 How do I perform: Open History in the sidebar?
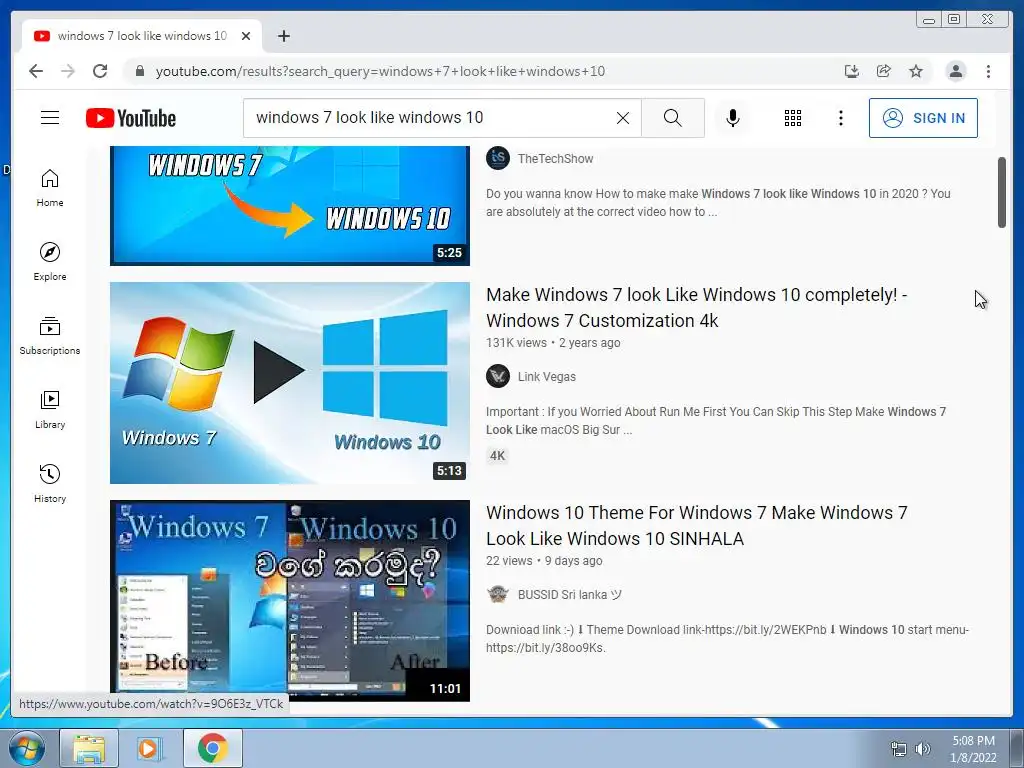[50, 483]
